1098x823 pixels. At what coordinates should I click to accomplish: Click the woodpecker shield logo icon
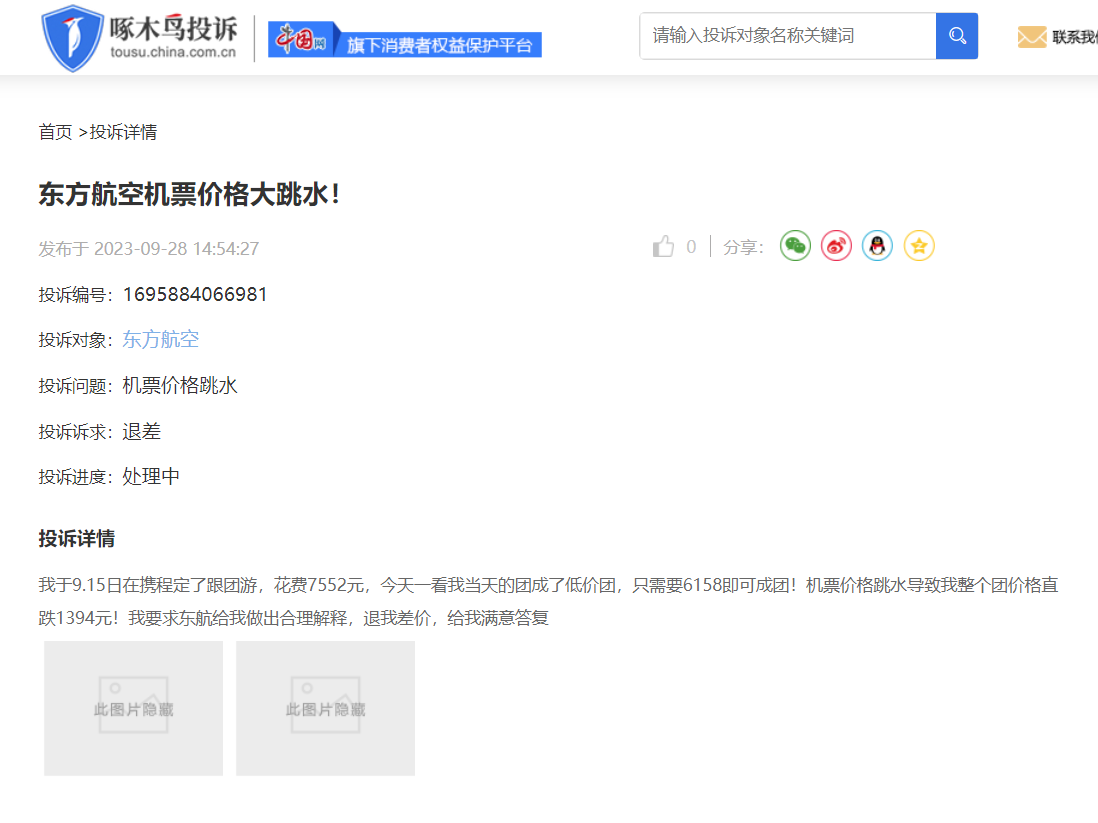(x=72, y=37)
